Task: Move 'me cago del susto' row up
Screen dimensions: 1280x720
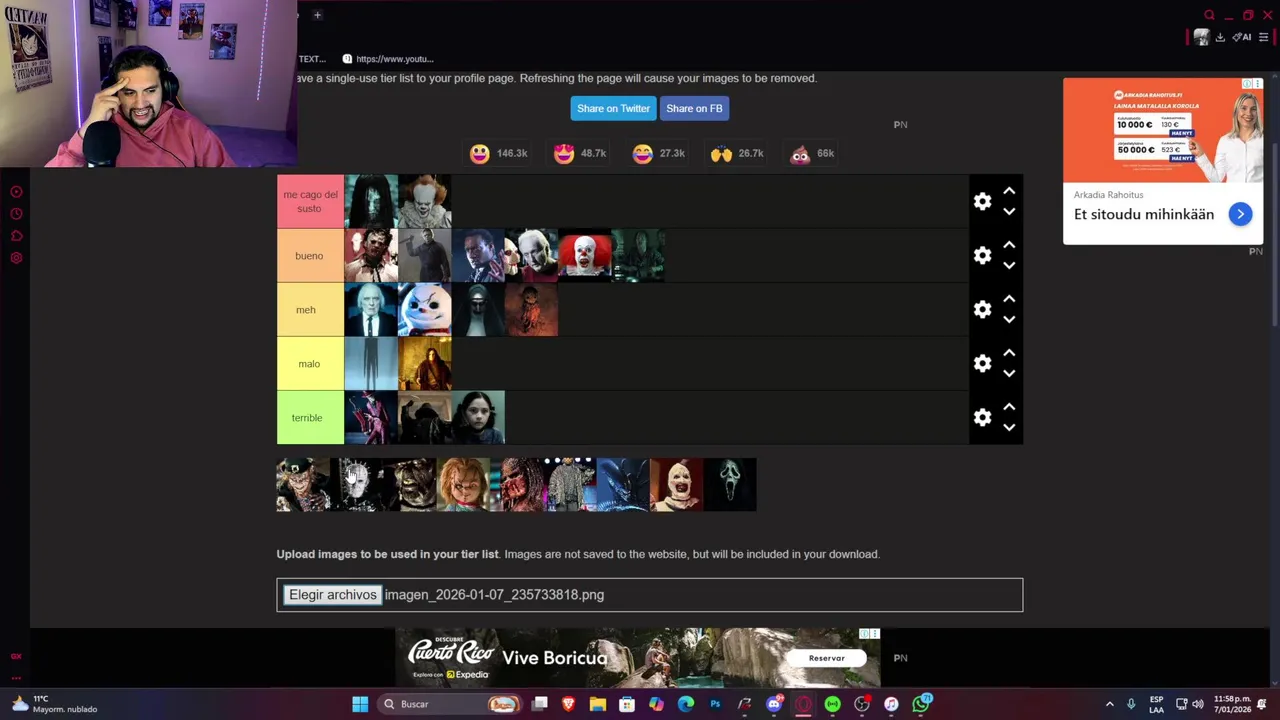Action: 1009,191
